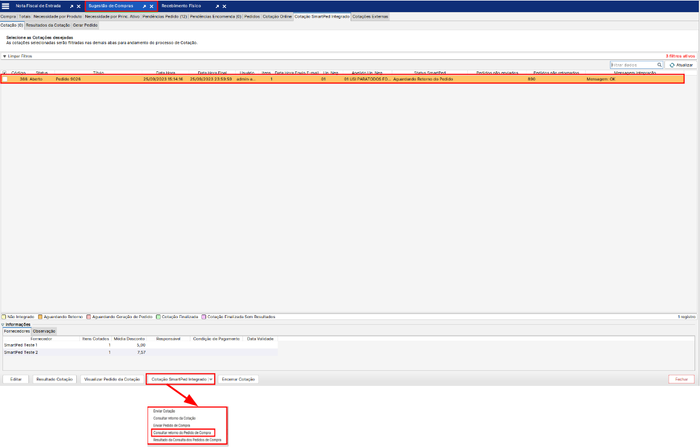Click the Encerrar Cotação button

click(x=239, y=379)
